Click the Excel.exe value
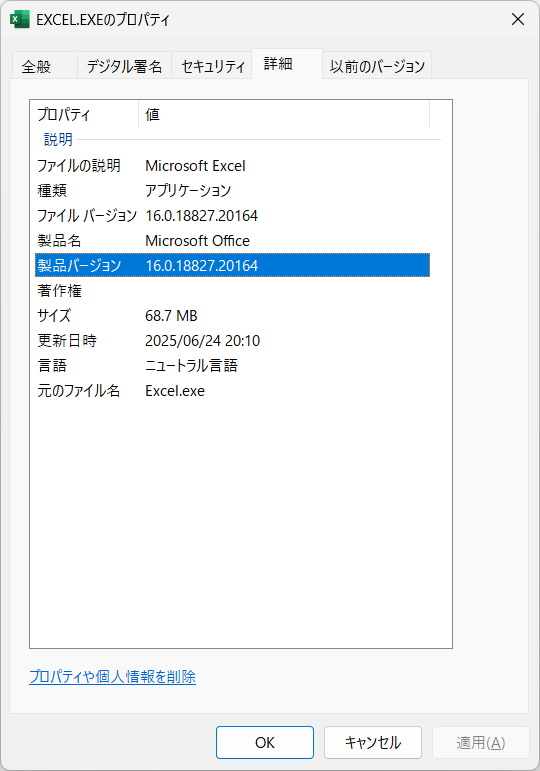 coord(175,391)
